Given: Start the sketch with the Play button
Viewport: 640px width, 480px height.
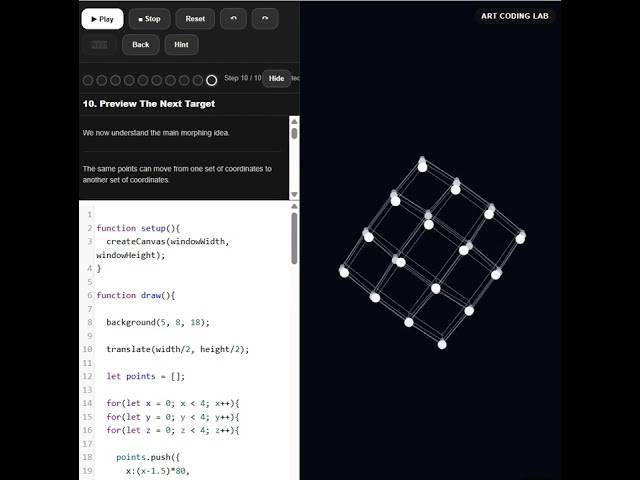Looking at the screenshot, I should coord(102,19).
